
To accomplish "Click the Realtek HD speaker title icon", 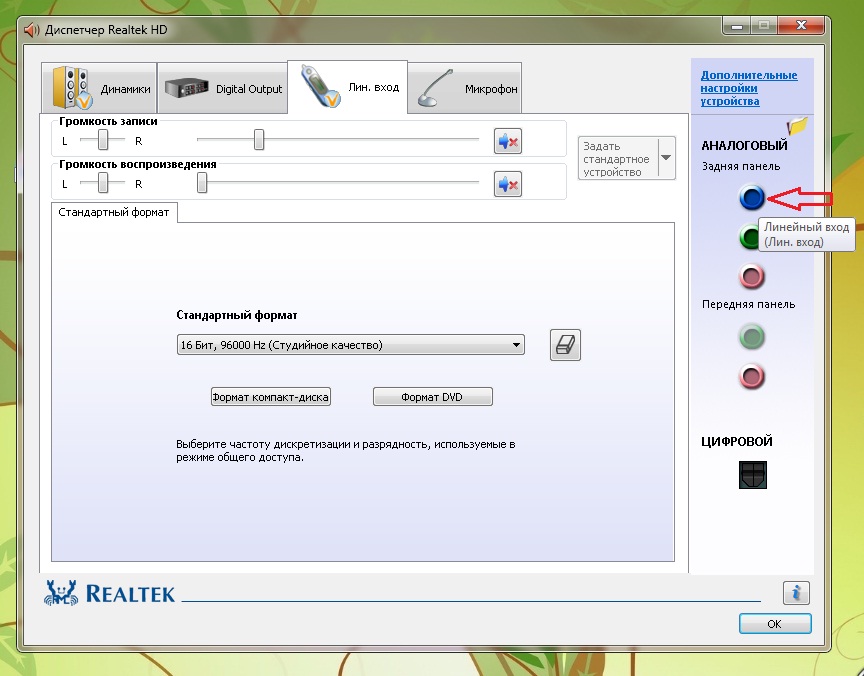I will click(32, 30).
